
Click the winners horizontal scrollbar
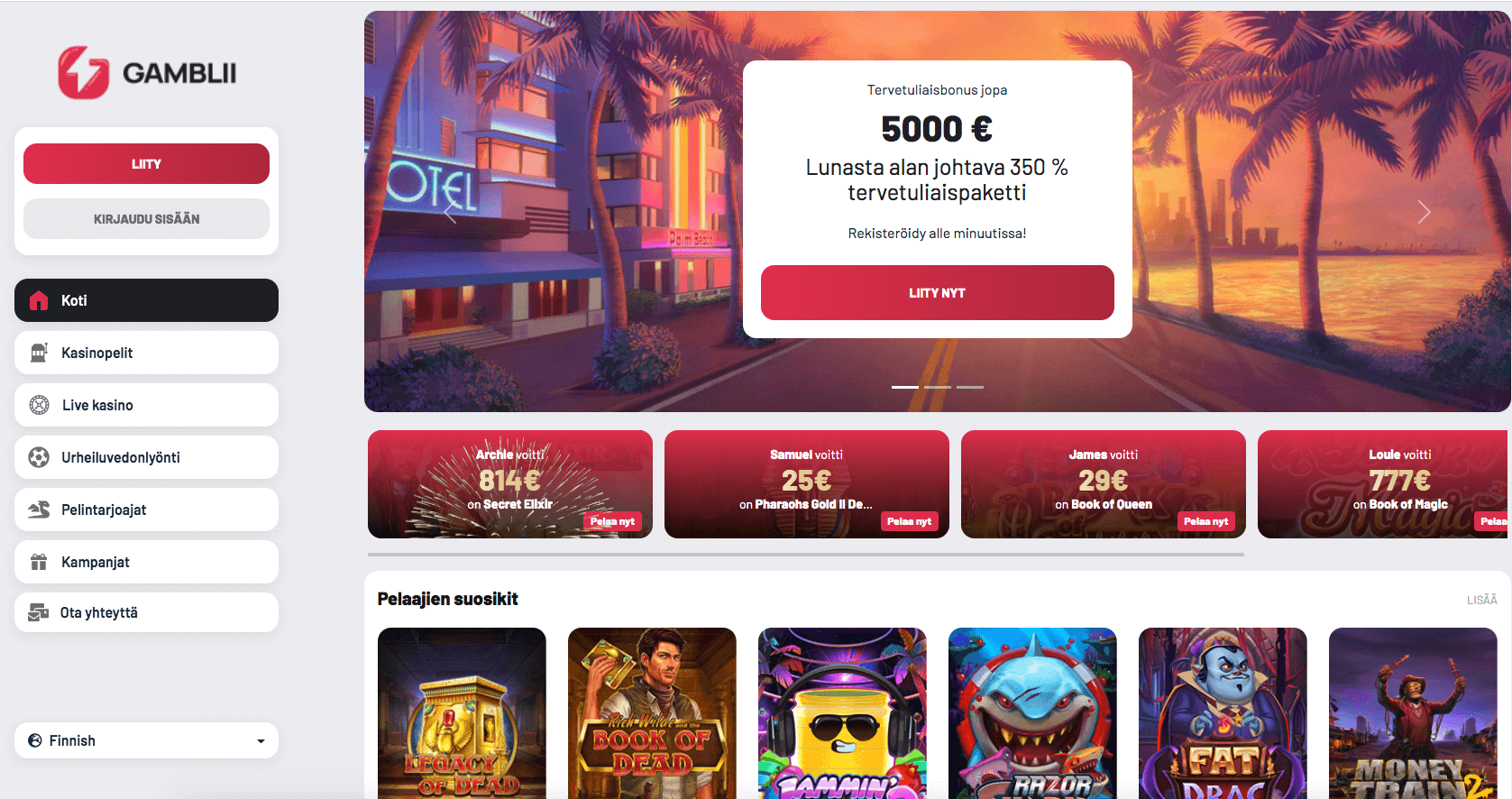click(x=806, y=555)
